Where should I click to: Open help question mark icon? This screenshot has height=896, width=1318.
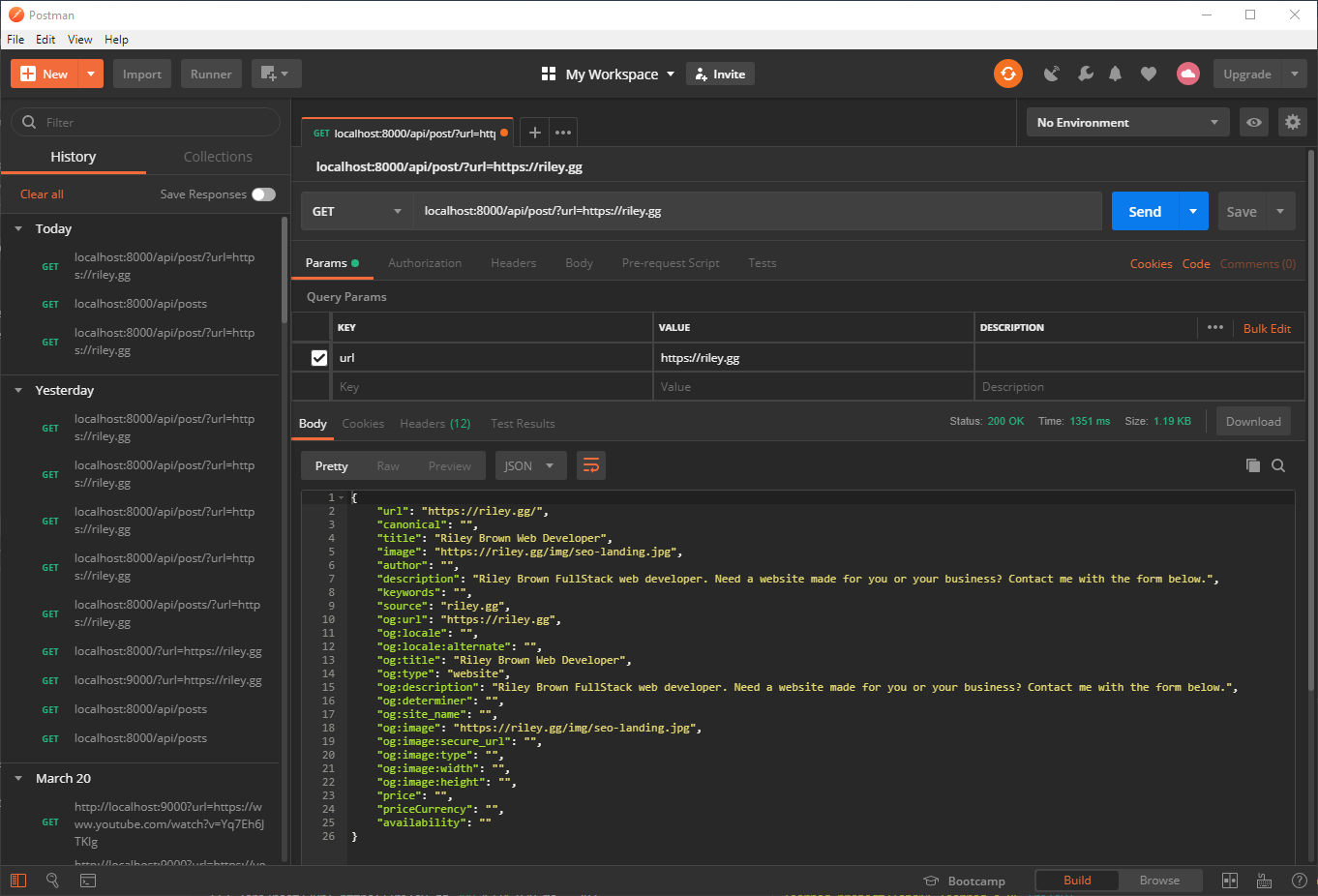point(1300,881)
